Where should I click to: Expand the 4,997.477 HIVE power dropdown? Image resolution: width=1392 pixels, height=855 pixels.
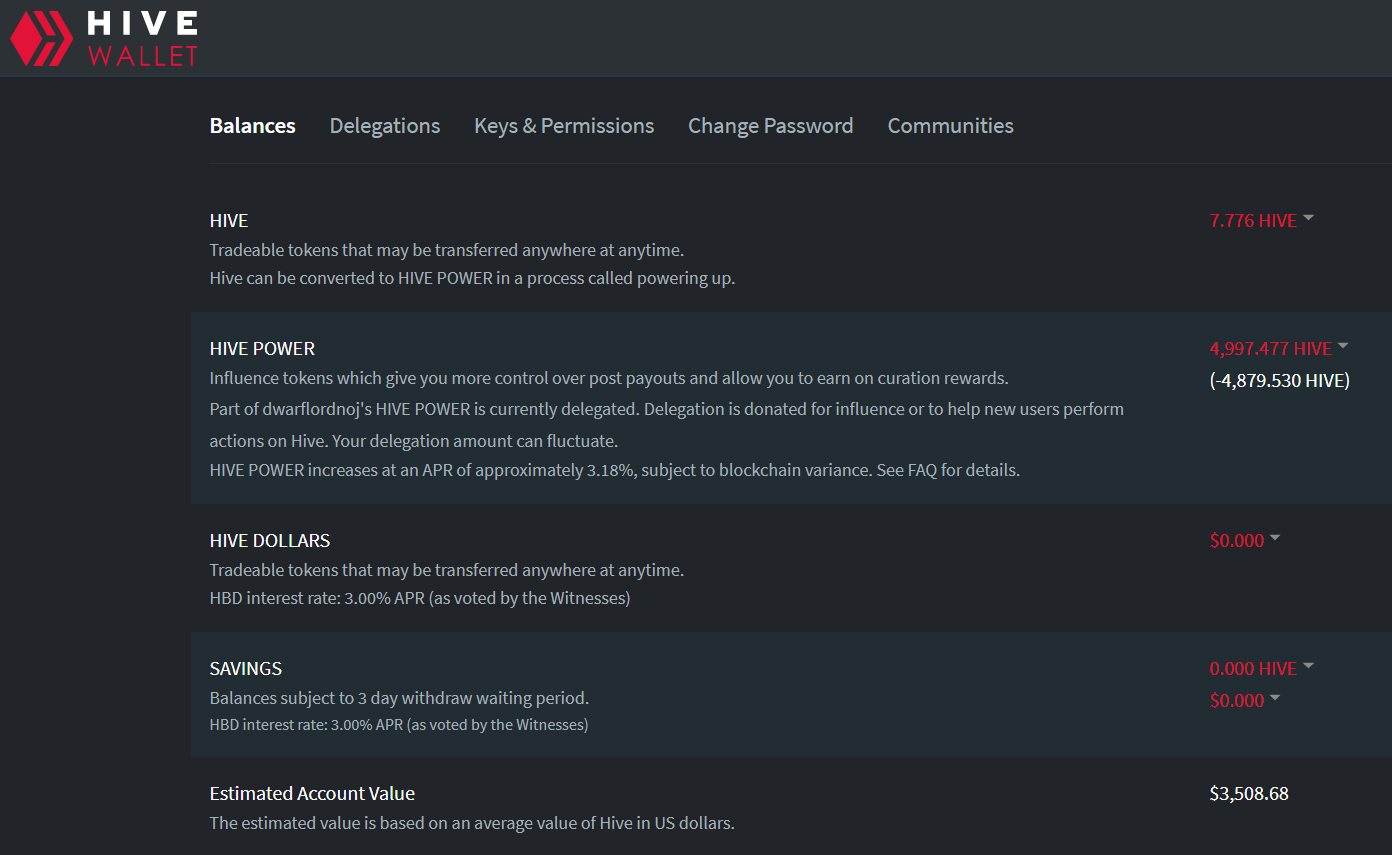(1278, 348)
